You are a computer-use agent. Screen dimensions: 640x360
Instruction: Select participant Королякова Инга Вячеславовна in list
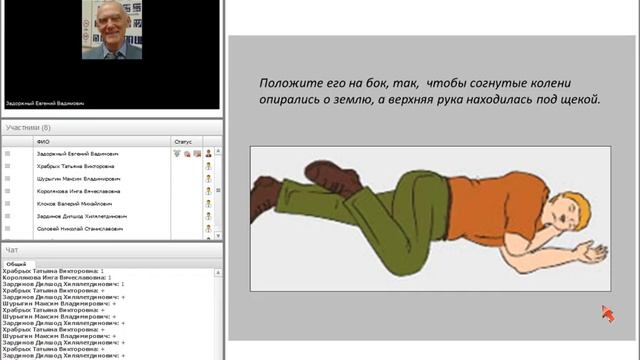pyautogui.click(x=78, y=191)
